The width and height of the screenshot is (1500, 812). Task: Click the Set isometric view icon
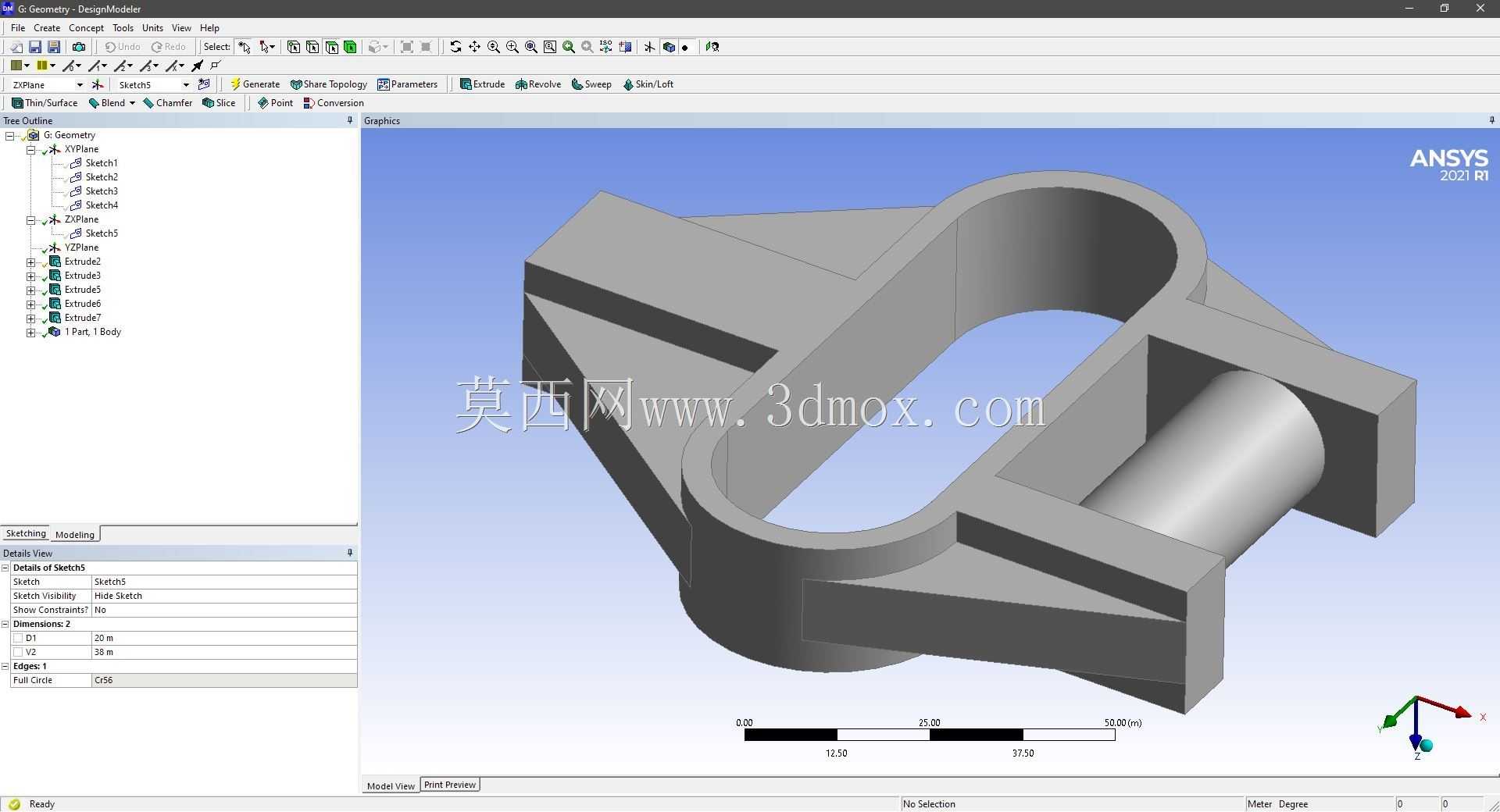click(x=606, y=47)
